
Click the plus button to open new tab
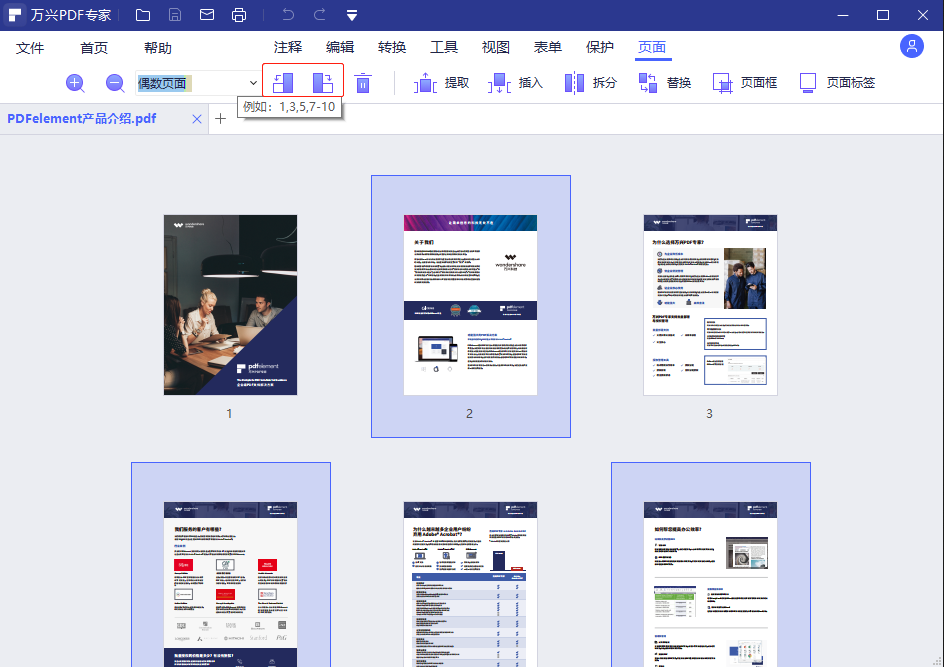coord(220,118)
